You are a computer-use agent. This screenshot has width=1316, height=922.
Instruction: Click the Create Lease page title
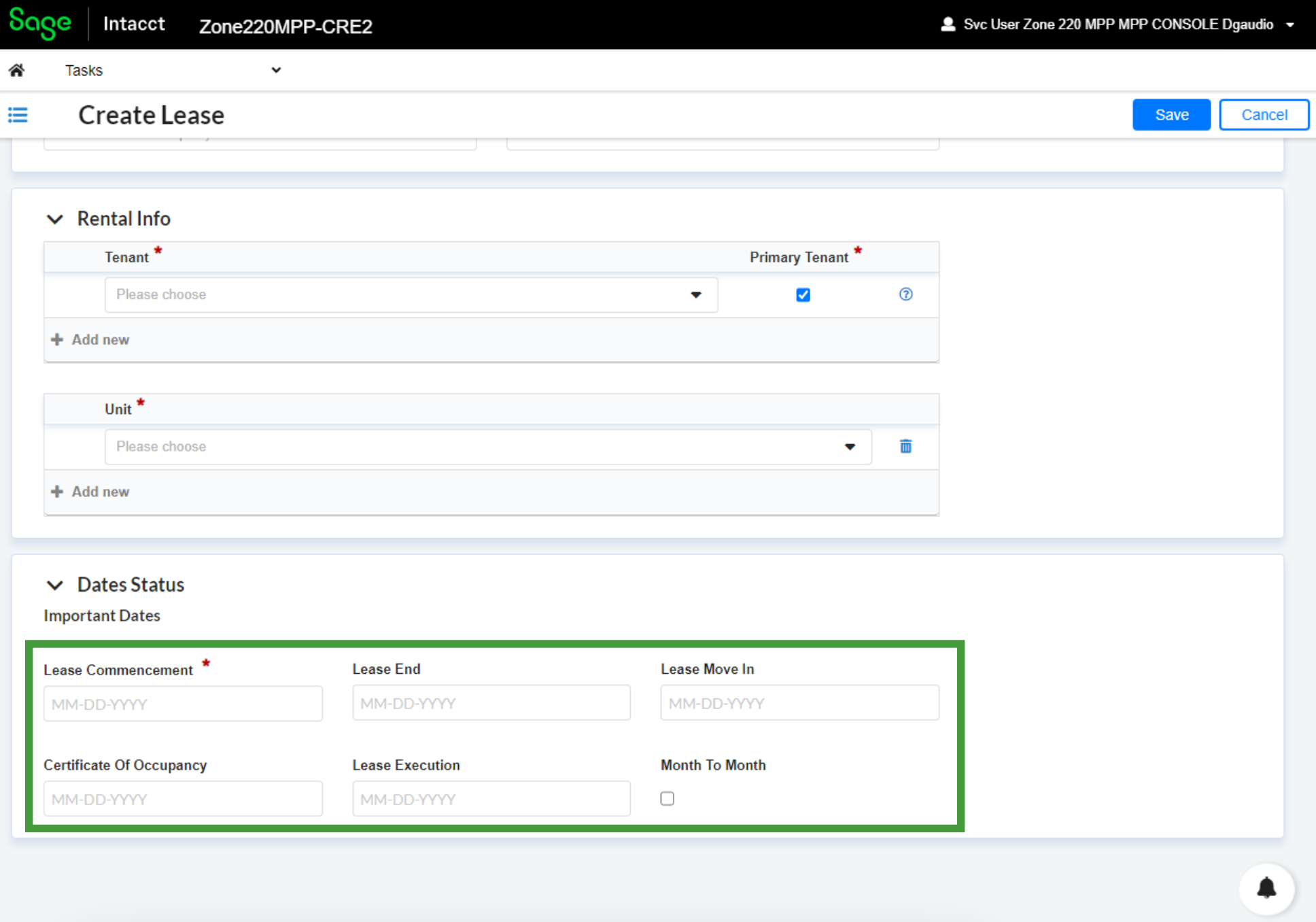pyautogui.click(x=151, y=115)
